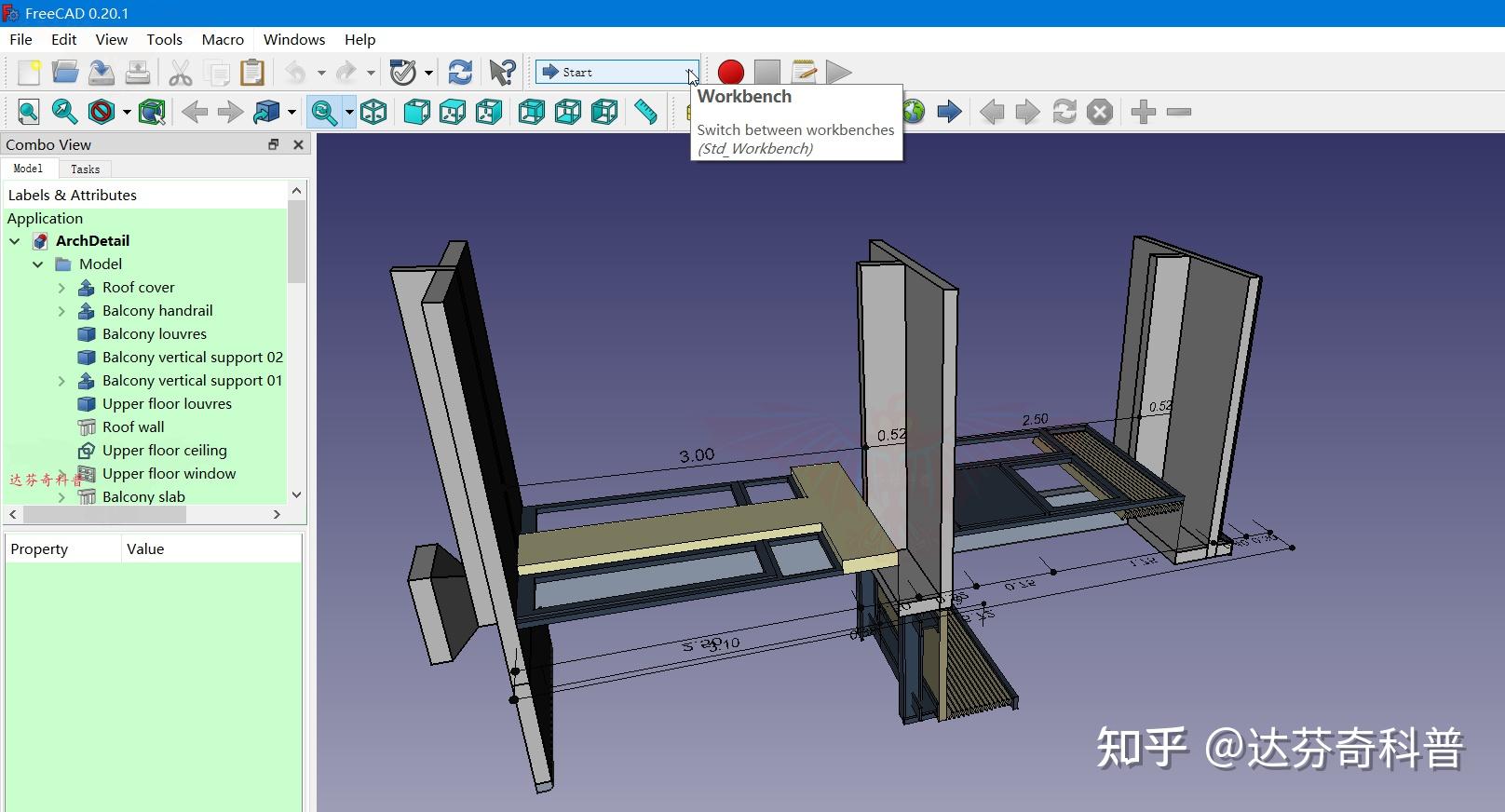
Task: Click the Measure distance ruler icon
Action: pos(645,112)
